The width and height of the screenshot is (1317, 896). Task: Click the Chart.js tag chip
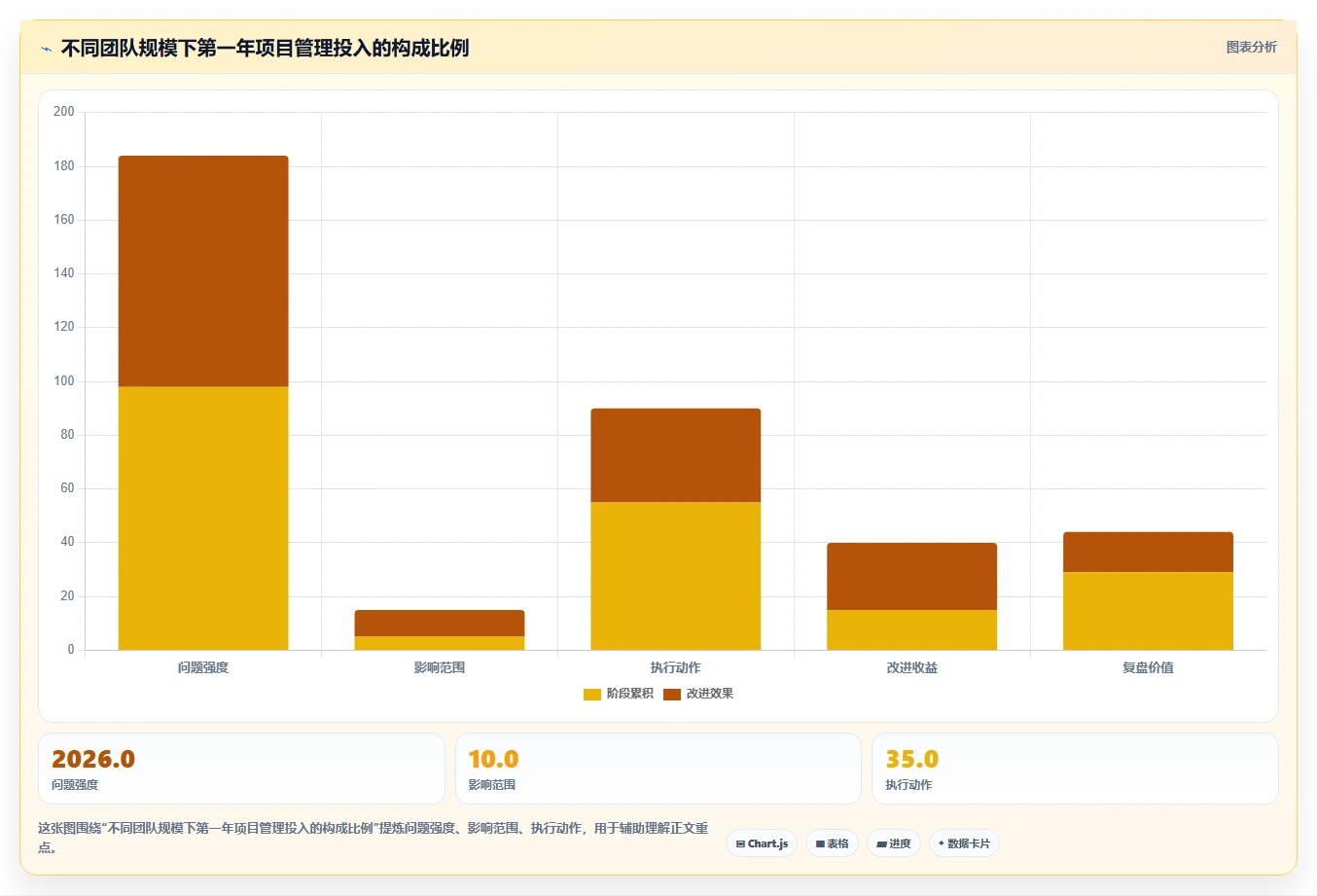762,843
